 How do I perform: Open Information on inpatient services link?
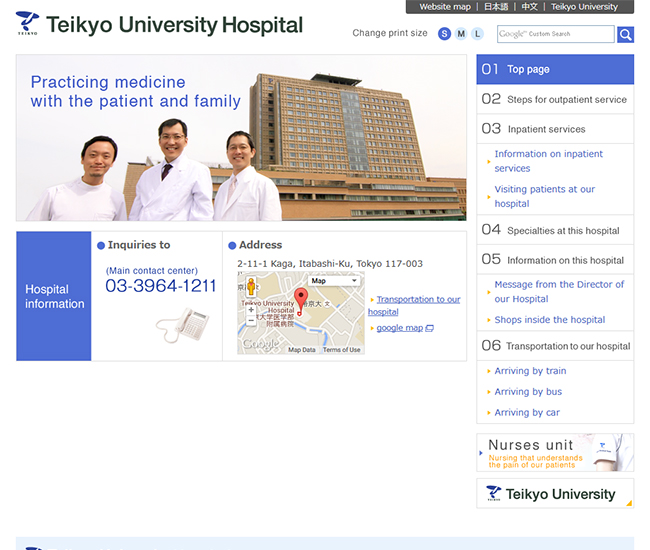coord(548,161)
